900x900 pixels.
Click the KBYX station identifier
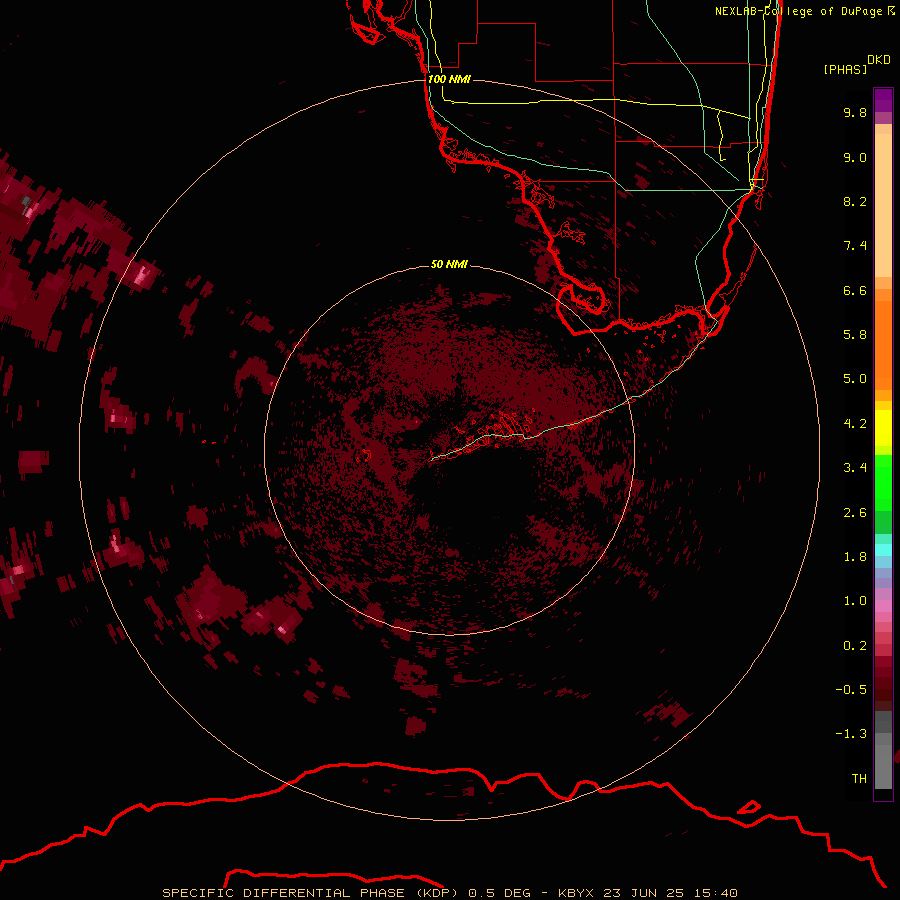click(578, 893)
